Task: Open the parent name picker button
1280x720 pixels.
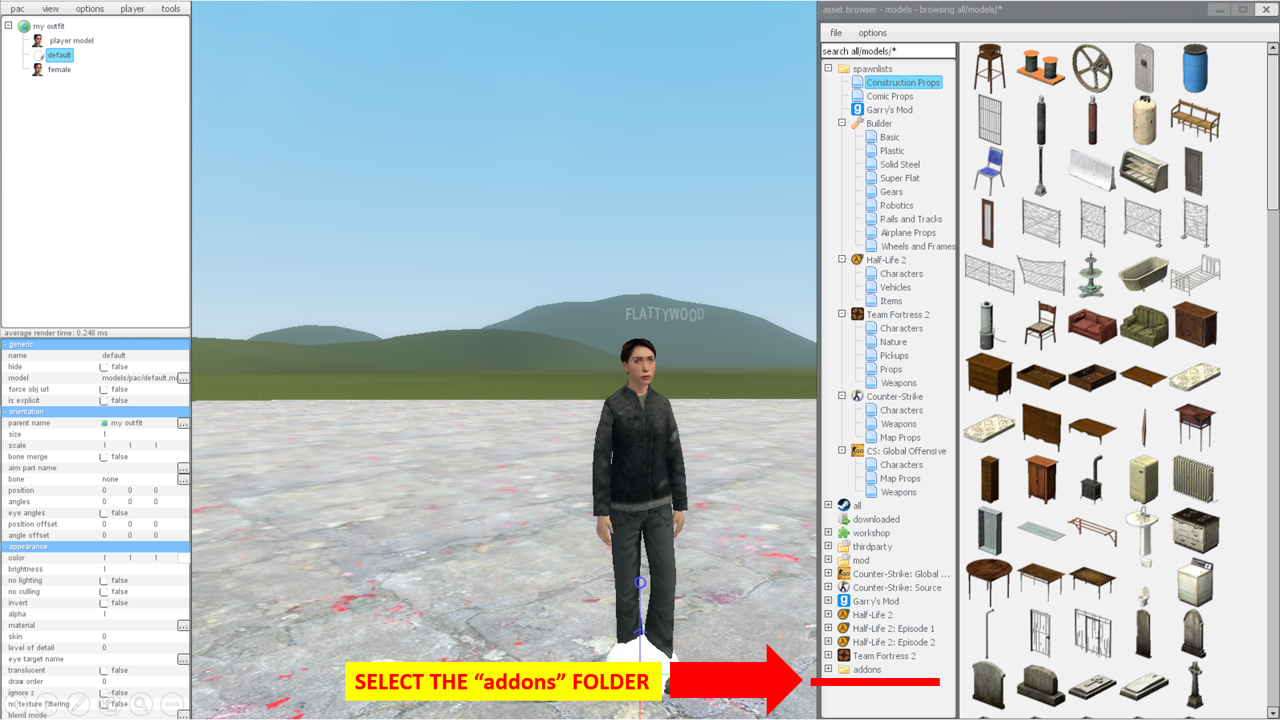Action: 183,423
